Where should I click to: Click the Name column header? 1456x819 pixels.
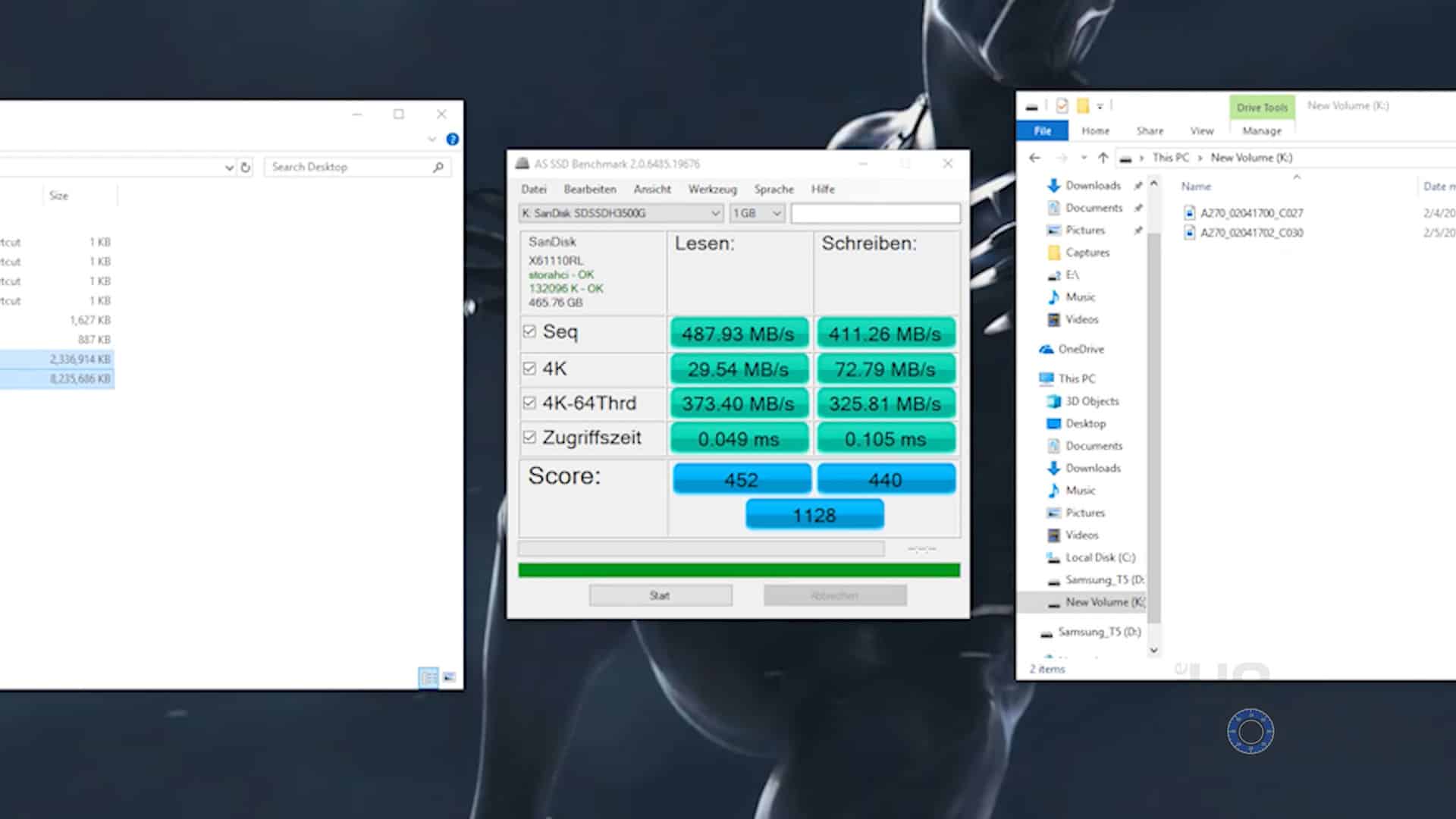pyautogui.click(x=1196, y=187)
